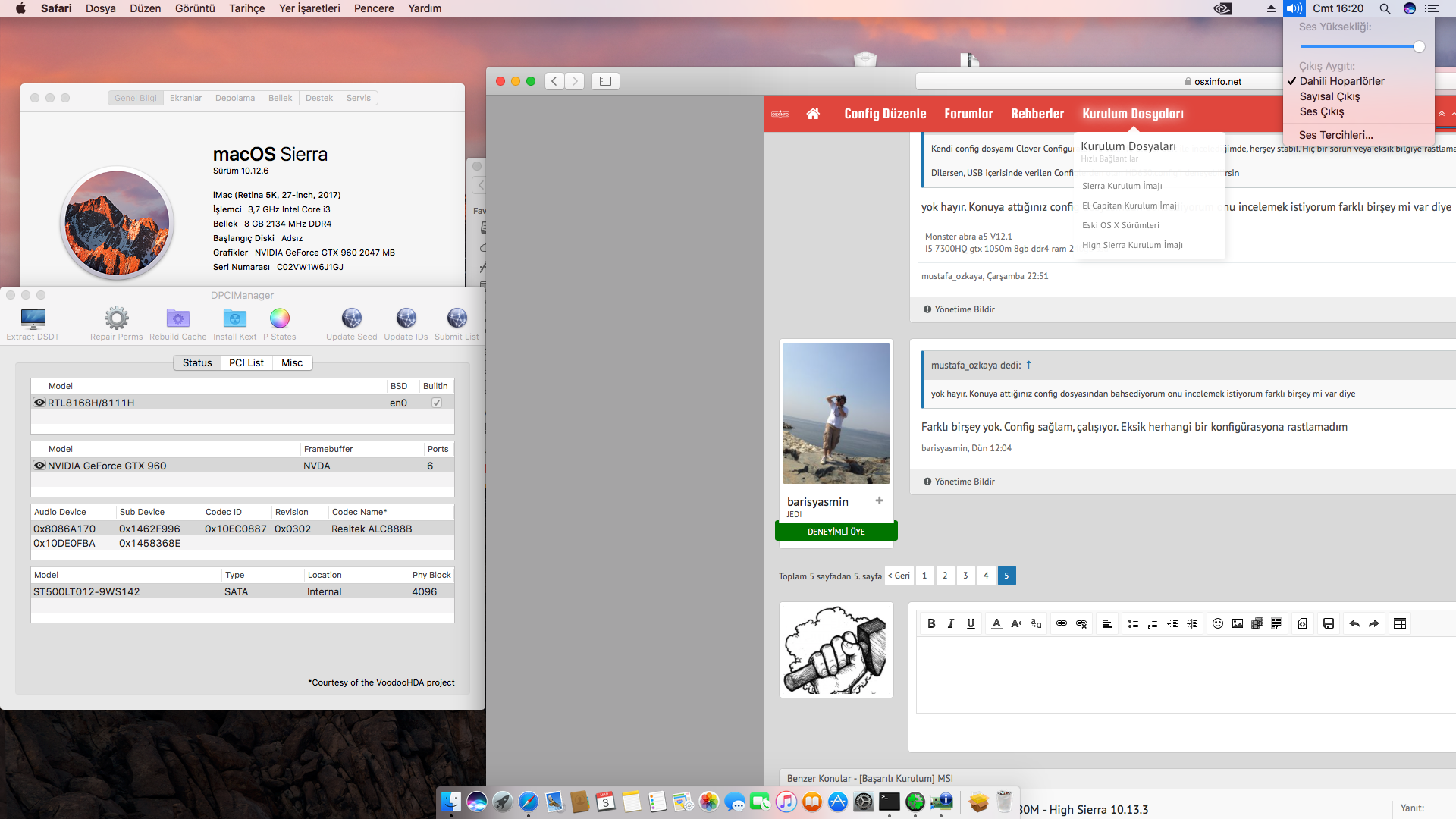The width and height of the screenshot is (1456, 819).
Task: Click Repair Perms gear icon
Action: (116, 318)
